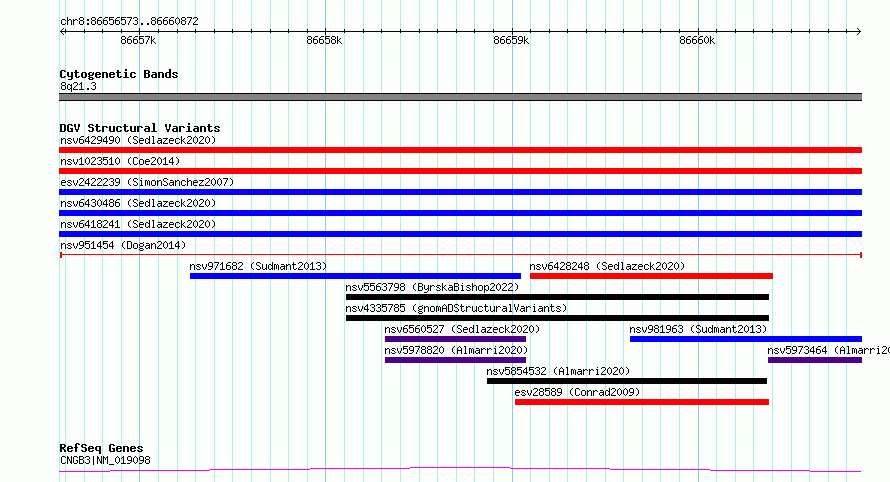This screenshot has width=890, height=482.
Task: Open the nsv5854532 (Almarri2020) label
Action: [559, 371]
